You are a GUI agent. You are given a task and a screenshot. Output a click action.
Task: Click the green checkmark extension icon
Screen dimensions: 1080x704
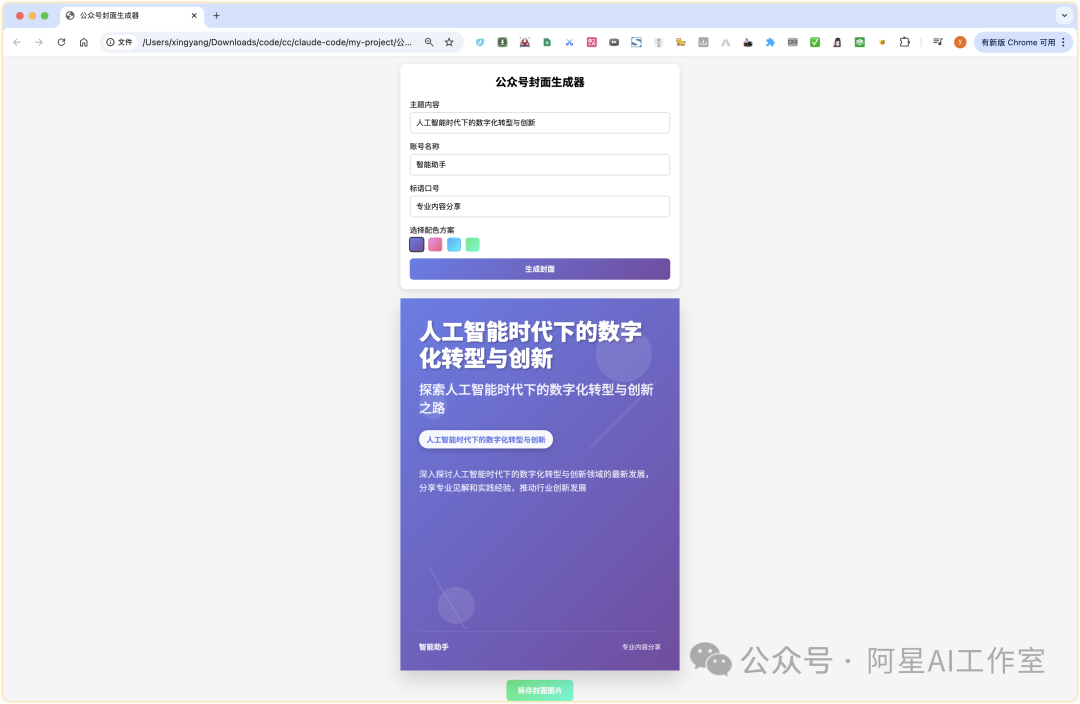pyautogui.click(x=815, y=42)
